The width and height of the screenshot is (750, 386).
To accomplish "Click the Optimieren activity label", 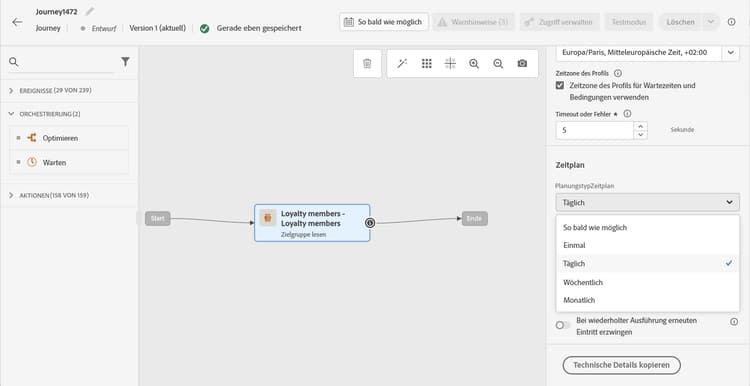I will click(60, 138).
